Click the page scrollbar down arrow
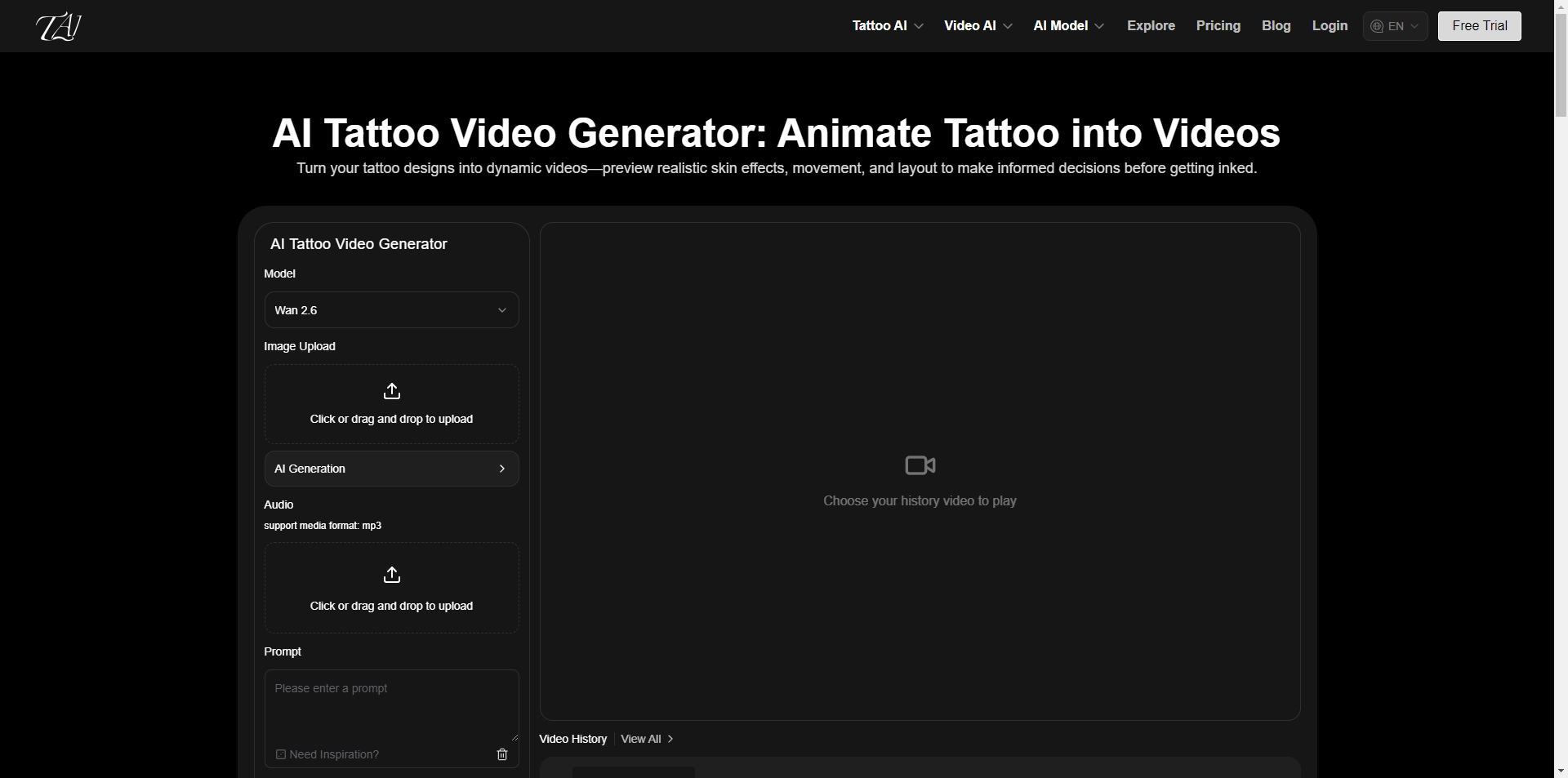The height and width of the screenshot is (778, 1568). click(x=1561, y=770)
